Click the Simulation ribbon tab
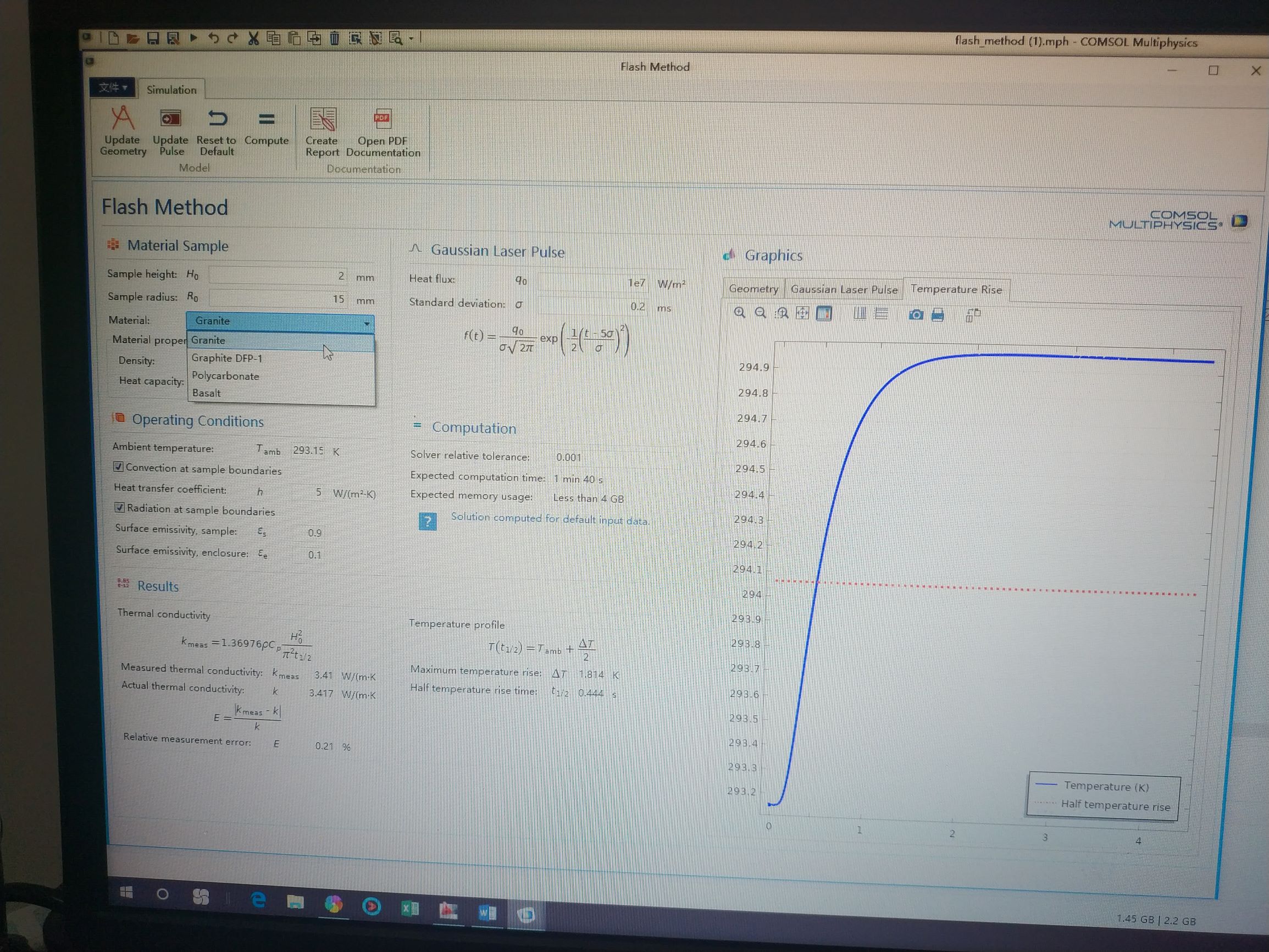 [171, 90]
